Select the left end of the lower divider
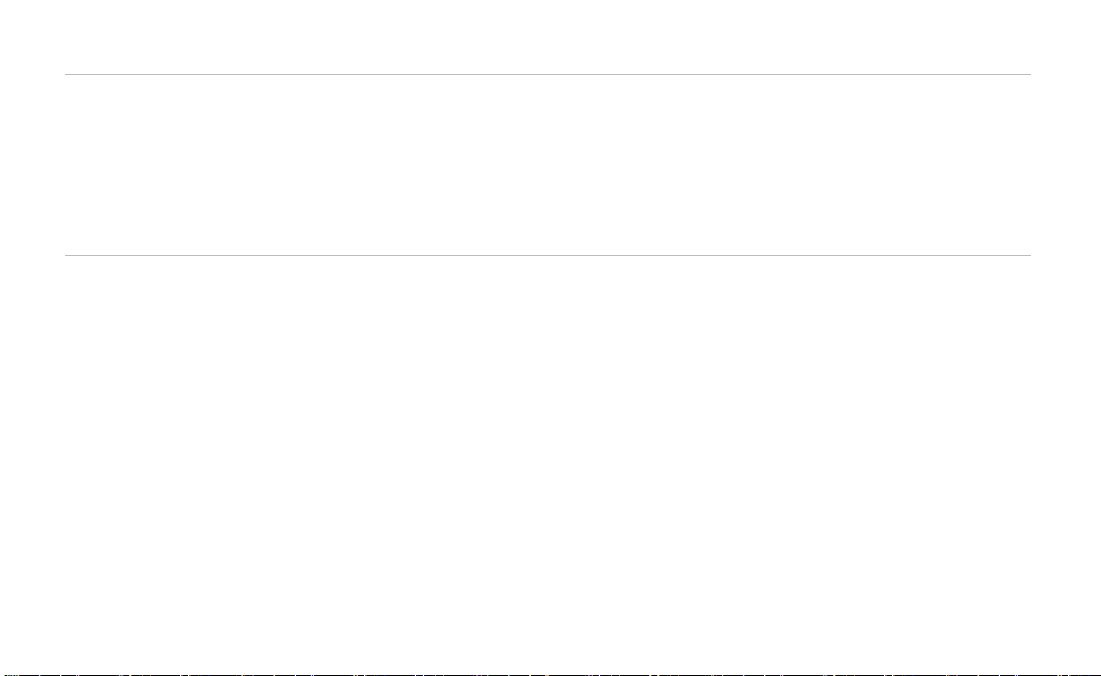Image resolution: width=1101 pixels, height=676 pixels. [67, 256]
